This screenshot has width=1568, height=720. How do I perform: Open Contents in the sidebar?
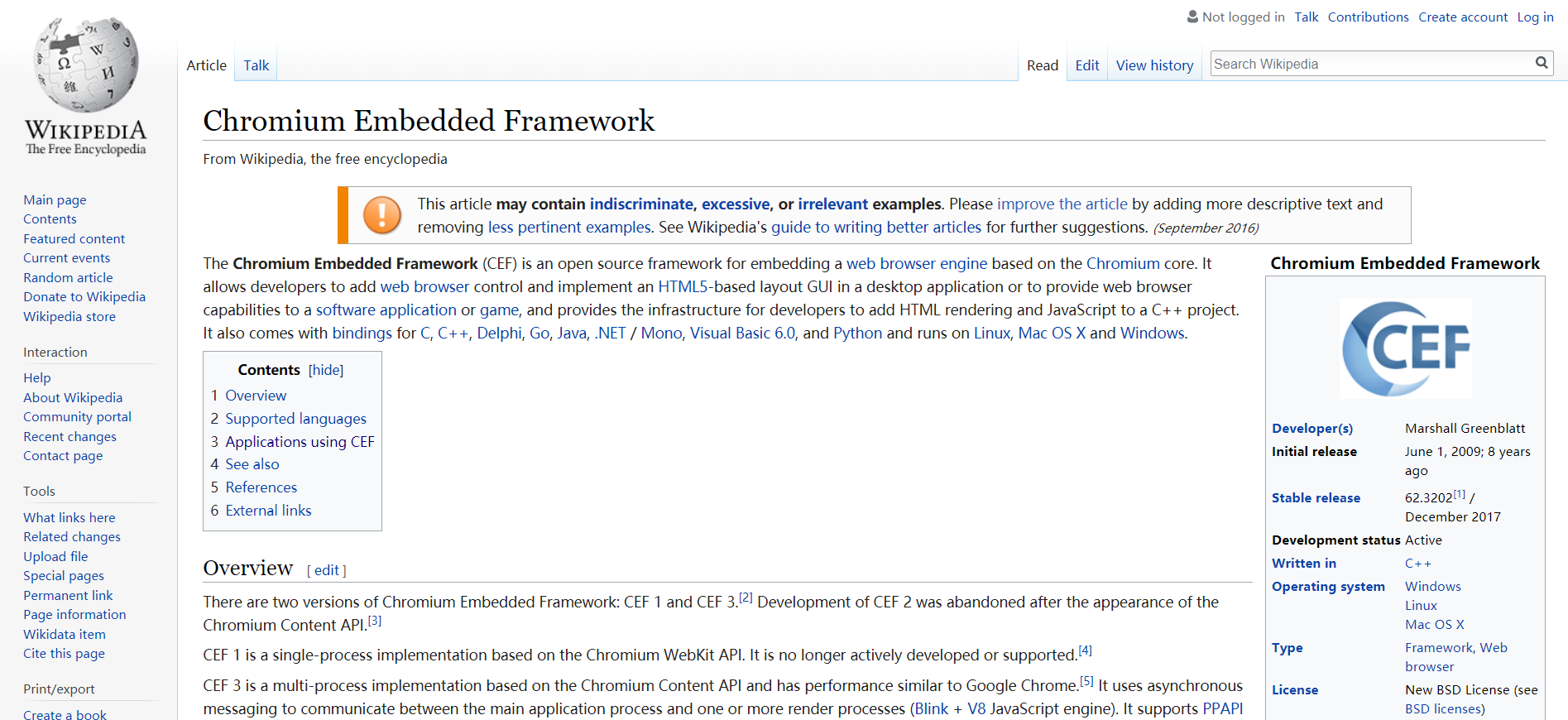tap(50, 218)
